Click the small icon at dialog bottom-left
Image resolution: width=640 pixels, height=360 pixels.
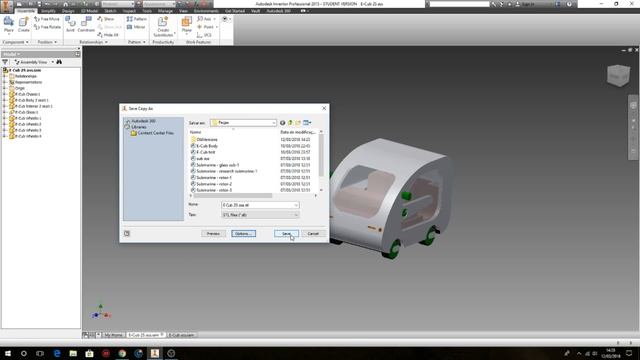127,233
